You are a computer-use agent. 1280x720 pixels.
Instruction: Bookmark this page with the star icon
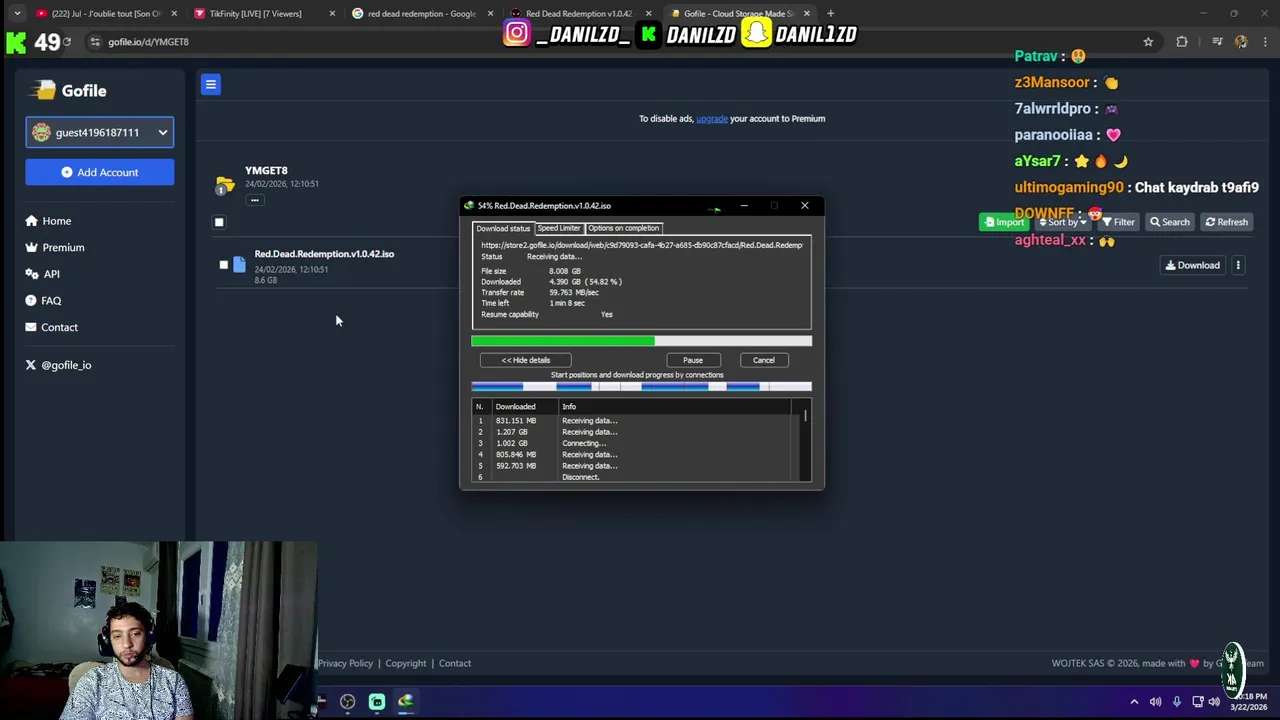pyautogui.click(x=1148, y=42)
